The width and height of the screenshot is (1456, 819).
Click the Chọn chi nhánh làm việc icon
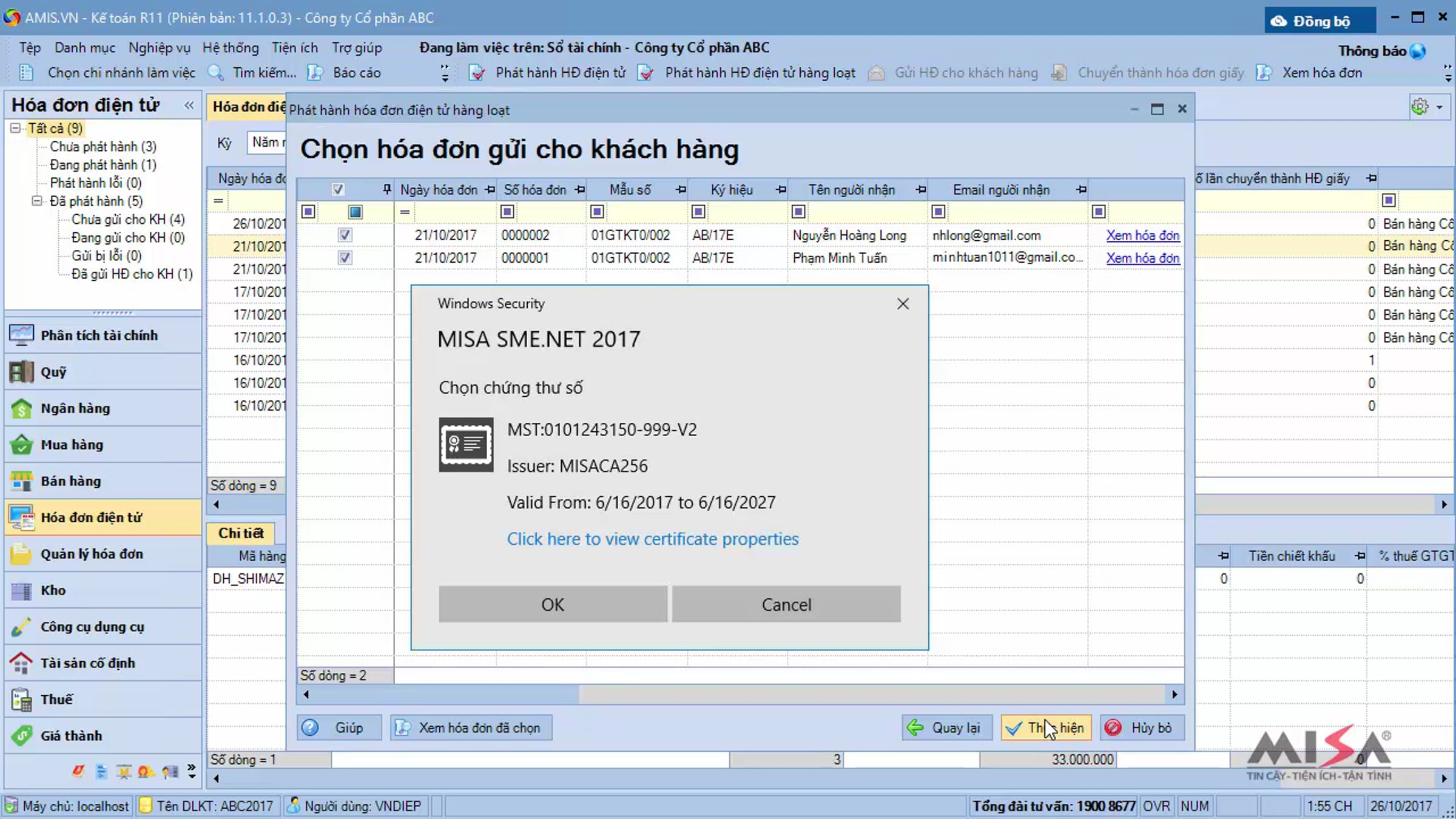[26, 73]
